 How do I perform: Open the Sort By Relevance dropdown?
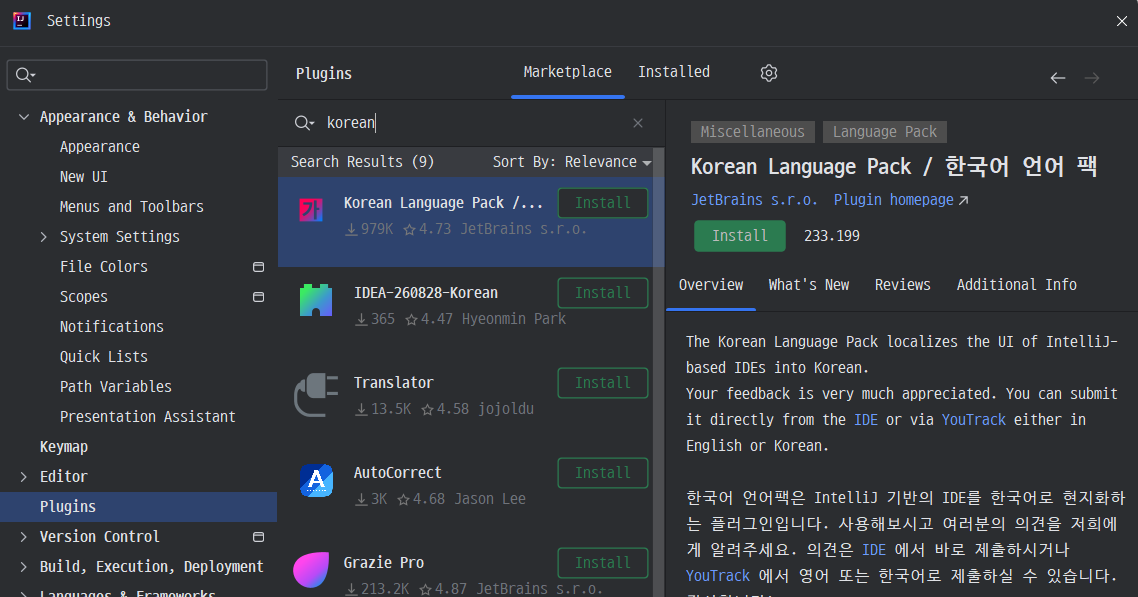pyautogui.click(x=572, y=162)
